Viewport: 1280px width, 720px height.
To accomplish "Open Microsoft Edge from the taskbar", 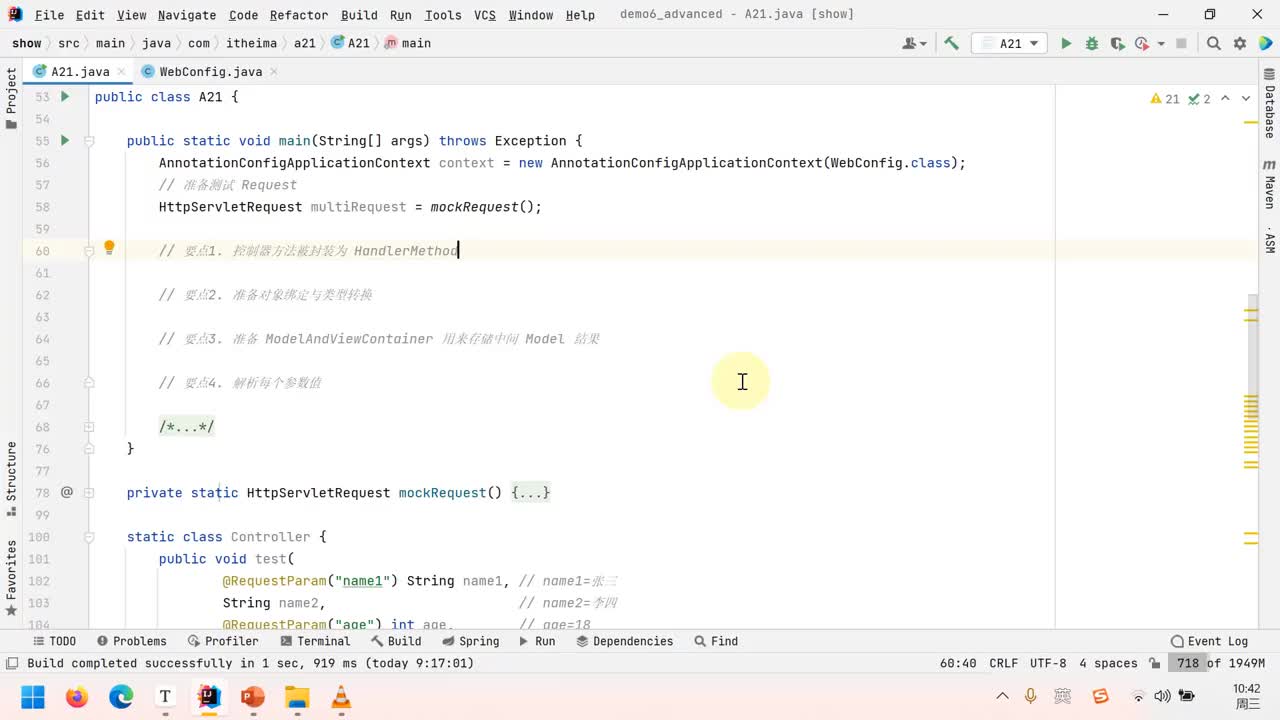I will point(121,696).
